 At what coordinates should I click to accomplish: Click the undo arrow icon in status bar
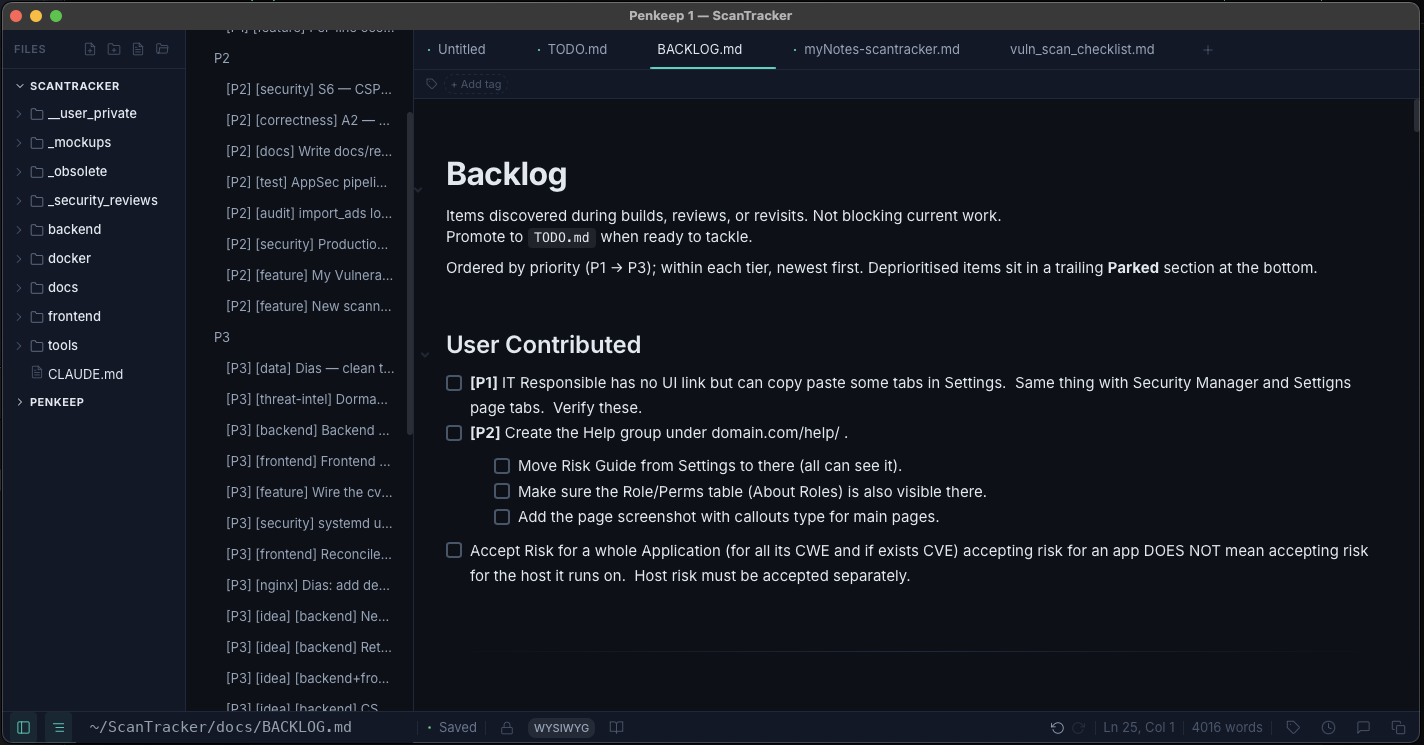(x=1057, y=727)
